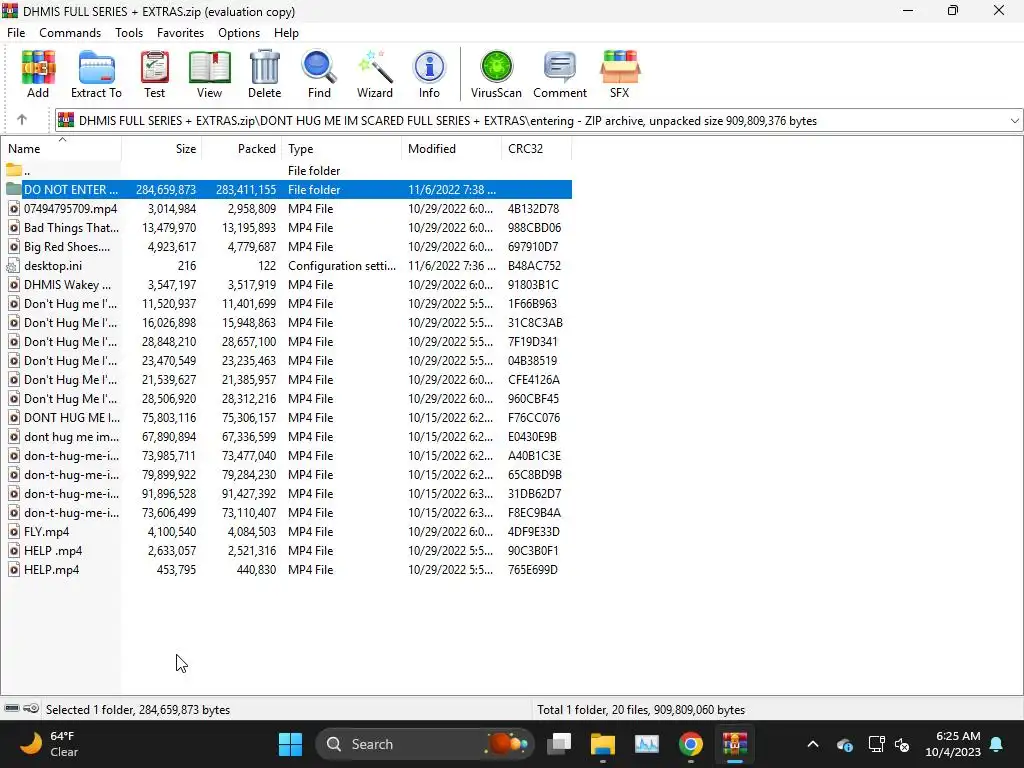1024x768 pixels.
Task: Sort by the Packed column header
Action: 242,149
